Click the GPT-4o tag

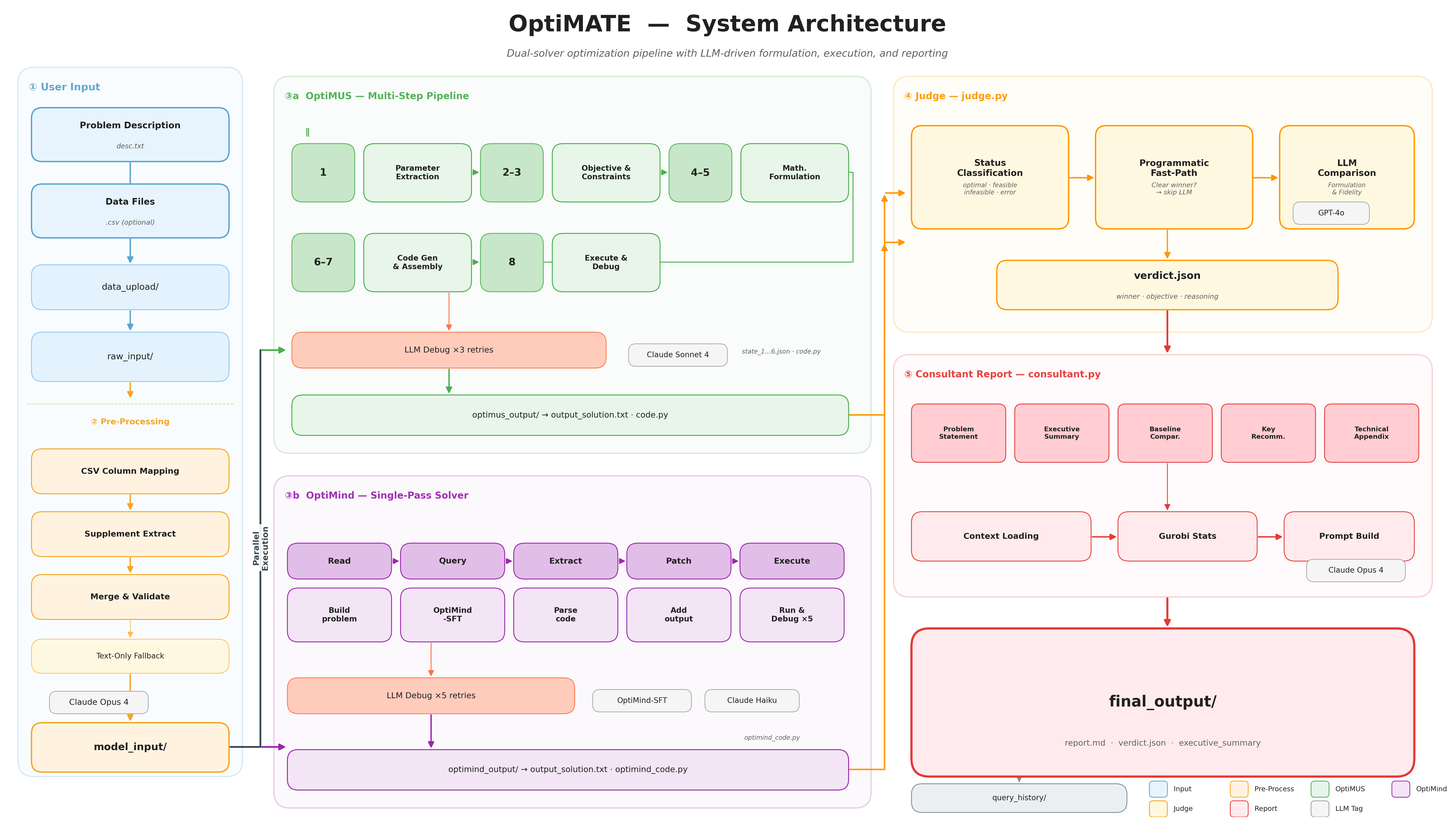1331,213
